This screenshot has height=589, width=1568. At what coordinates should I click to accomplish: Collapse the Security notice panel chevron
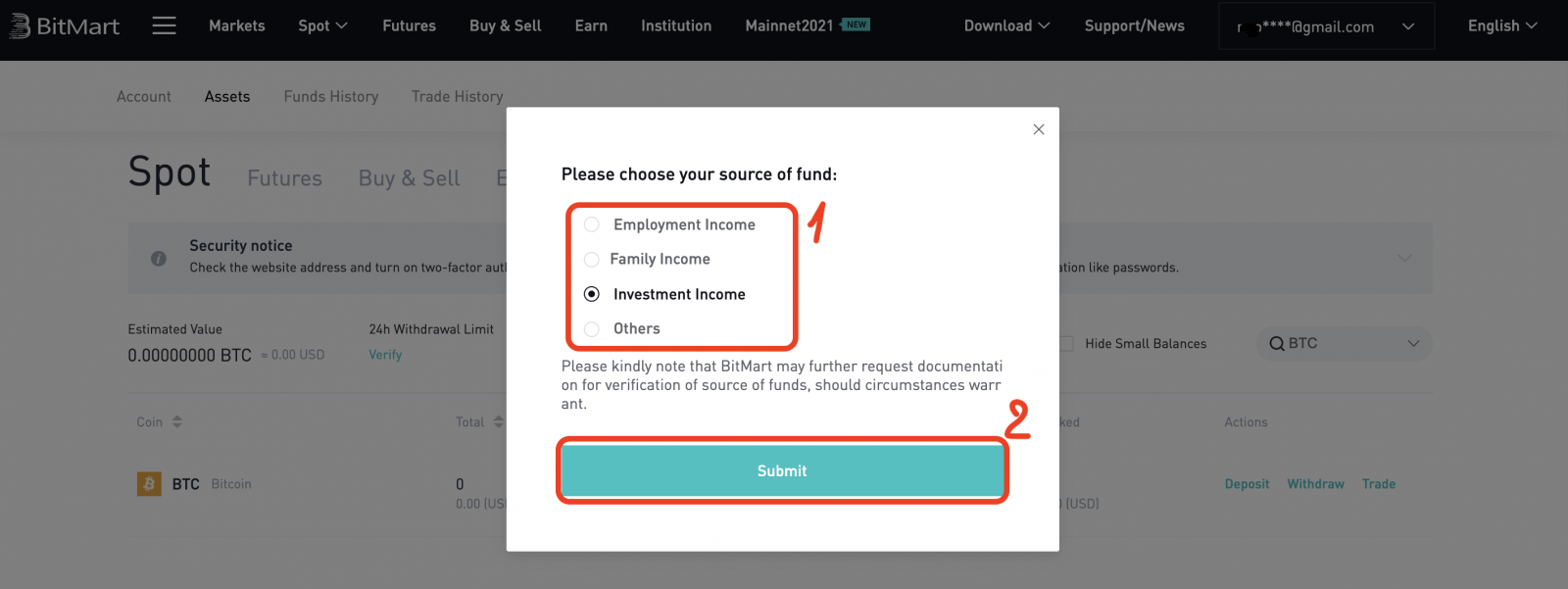(x=1404, y=258)
